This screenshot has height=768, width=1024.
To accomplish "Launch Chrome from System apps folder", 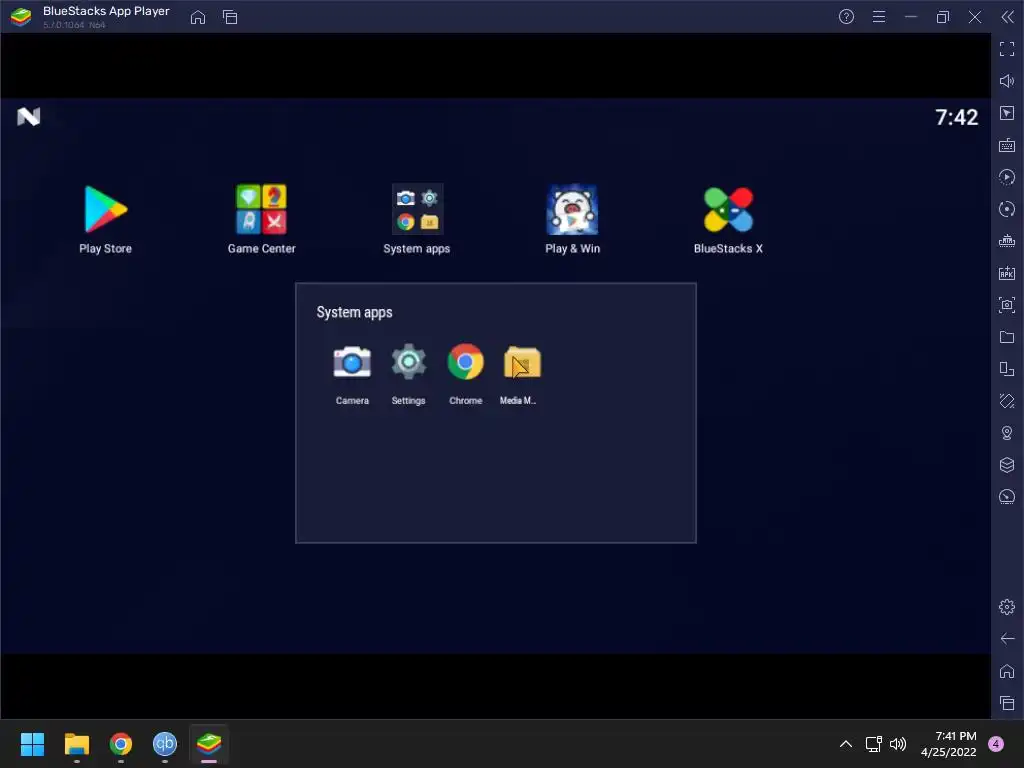I will point(466,362).
